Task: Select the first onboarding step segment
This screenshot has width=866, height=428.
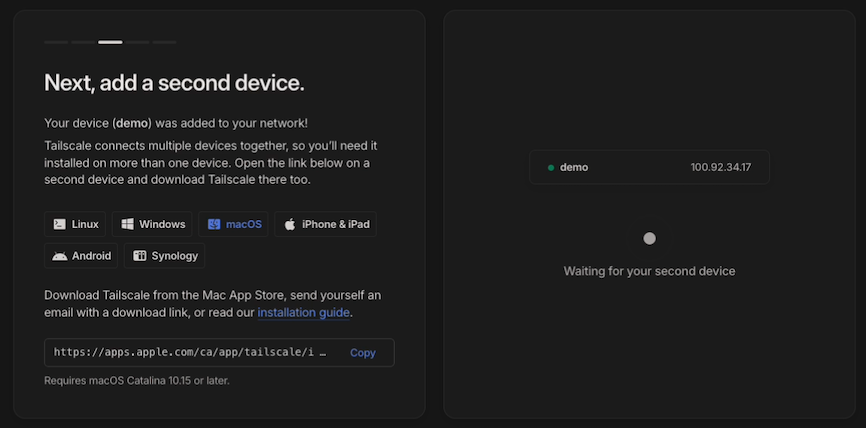Action: pos(55,42)
